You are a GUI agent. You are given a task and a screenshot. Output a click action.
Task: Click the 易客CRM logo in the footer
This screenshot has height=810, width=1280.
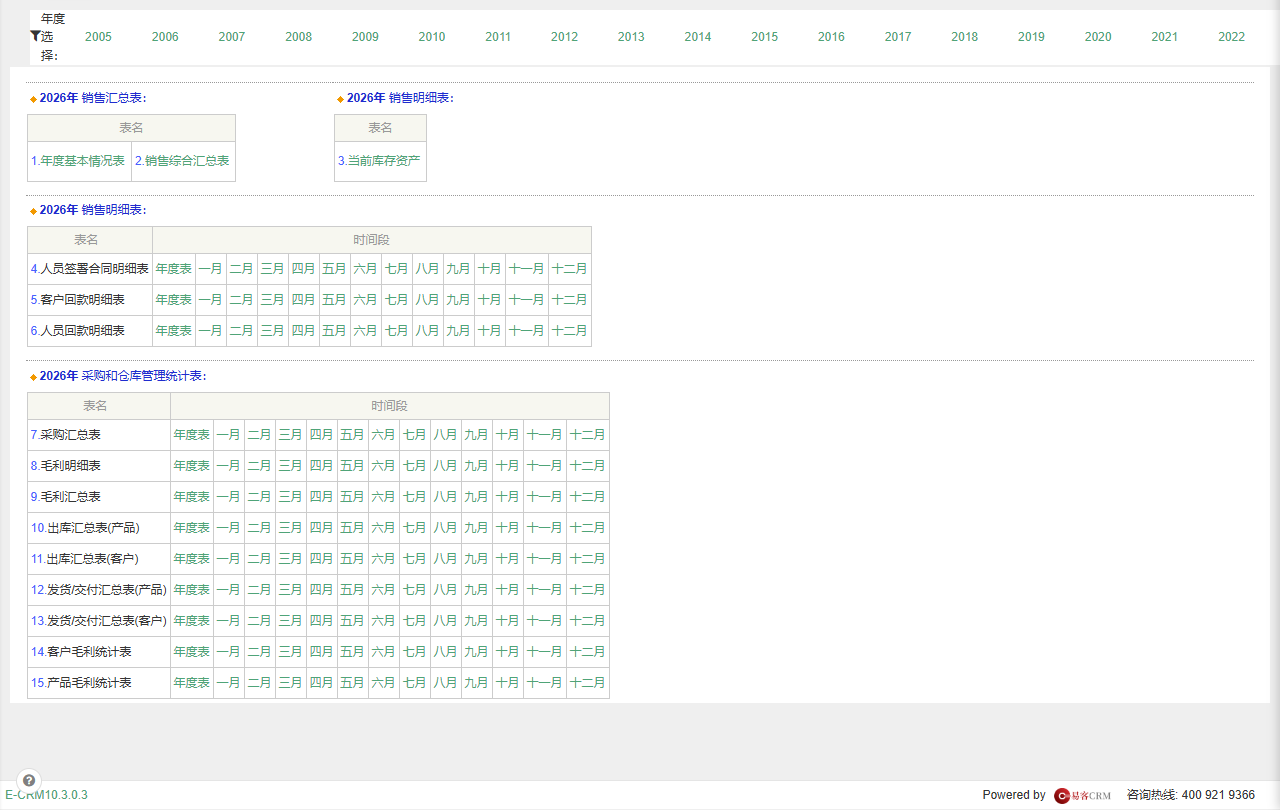click(x=1083, y=795)
